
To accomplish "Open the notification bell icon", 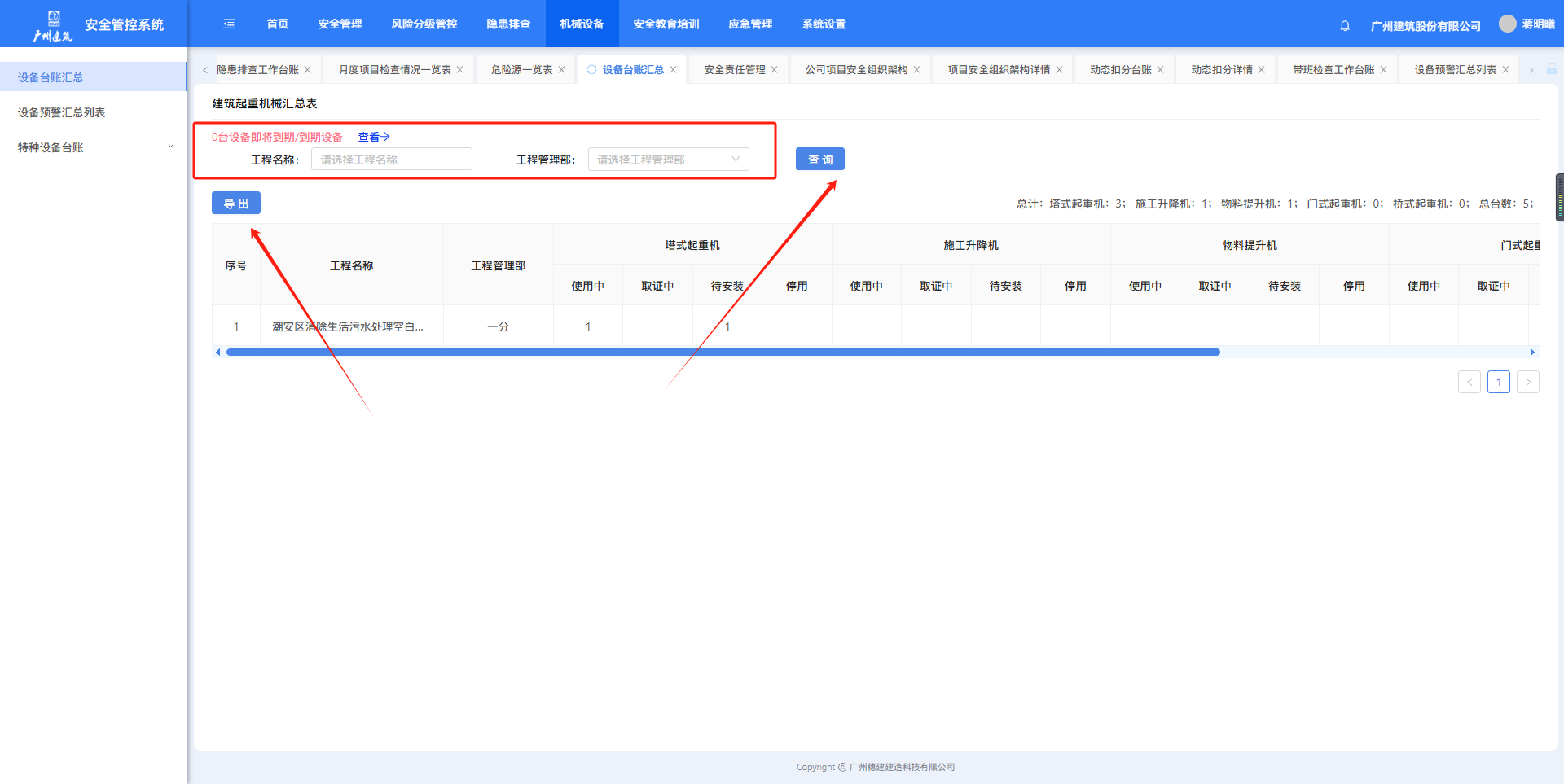I will tap(1345, 26).
